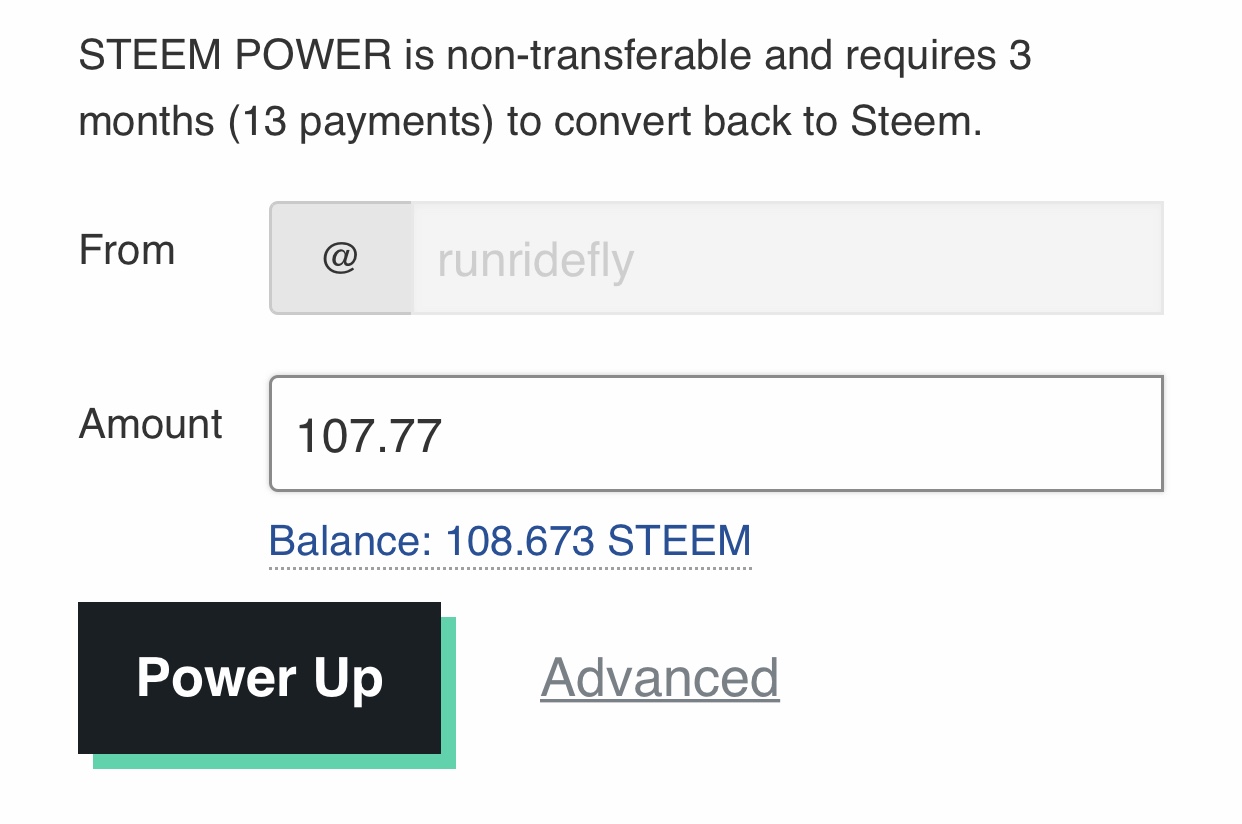Image resolution: width=1242 pixels, height=824 pixels.
Task: Click the Power Up button
Action: click(x=259, y=678)
